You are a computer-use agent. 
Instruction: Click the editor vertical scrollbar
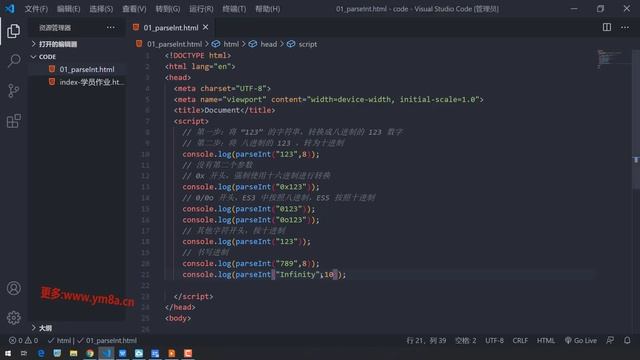click(x=636, y=118)
